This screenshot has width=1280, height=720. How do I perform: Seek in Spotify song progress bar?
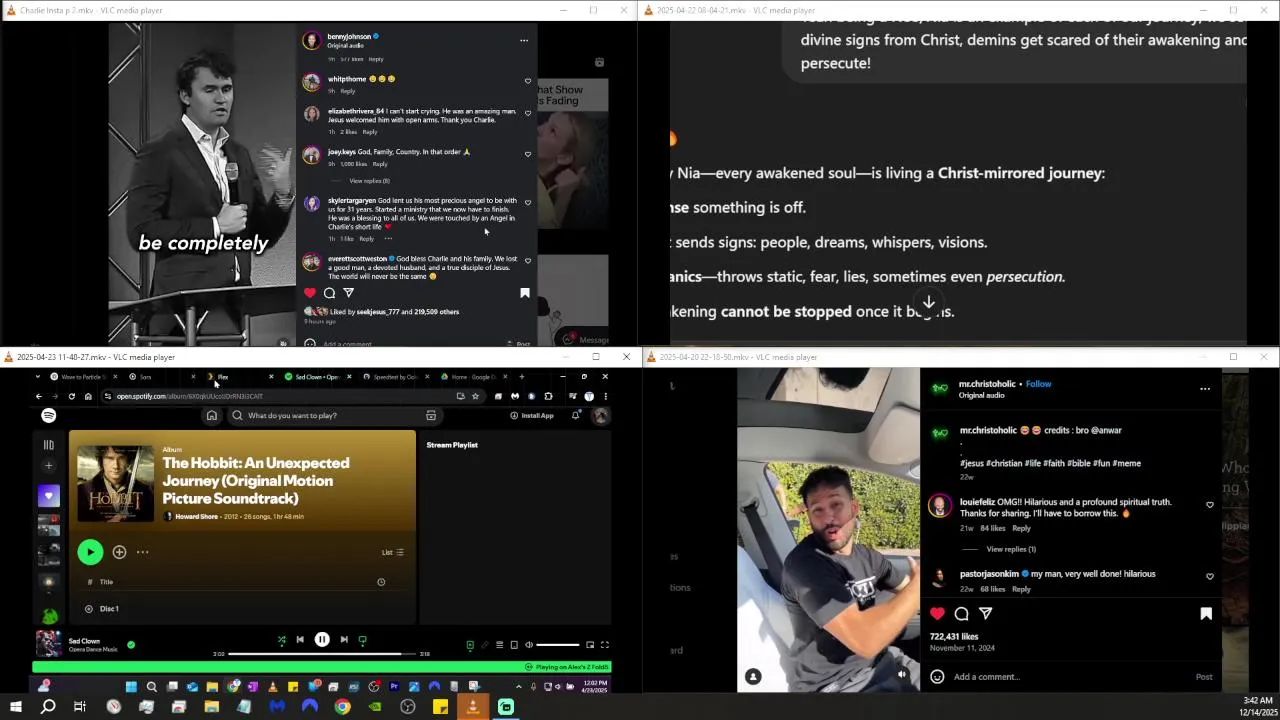[x=322, y=654]
